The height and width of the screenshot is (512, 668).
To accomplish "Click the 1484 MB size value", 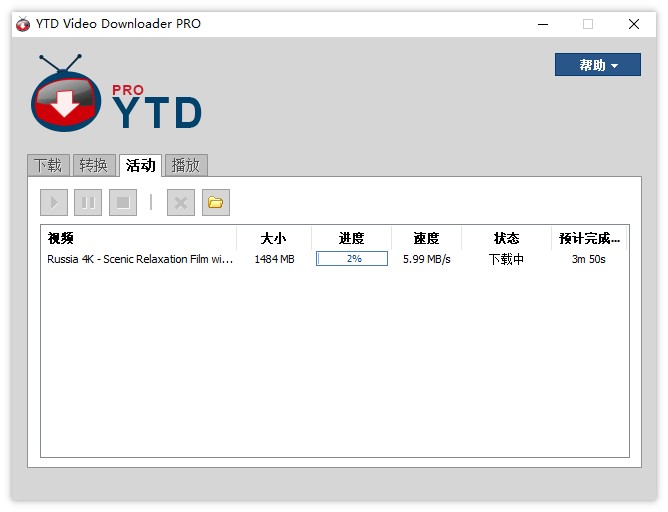I will coord(274,259).
